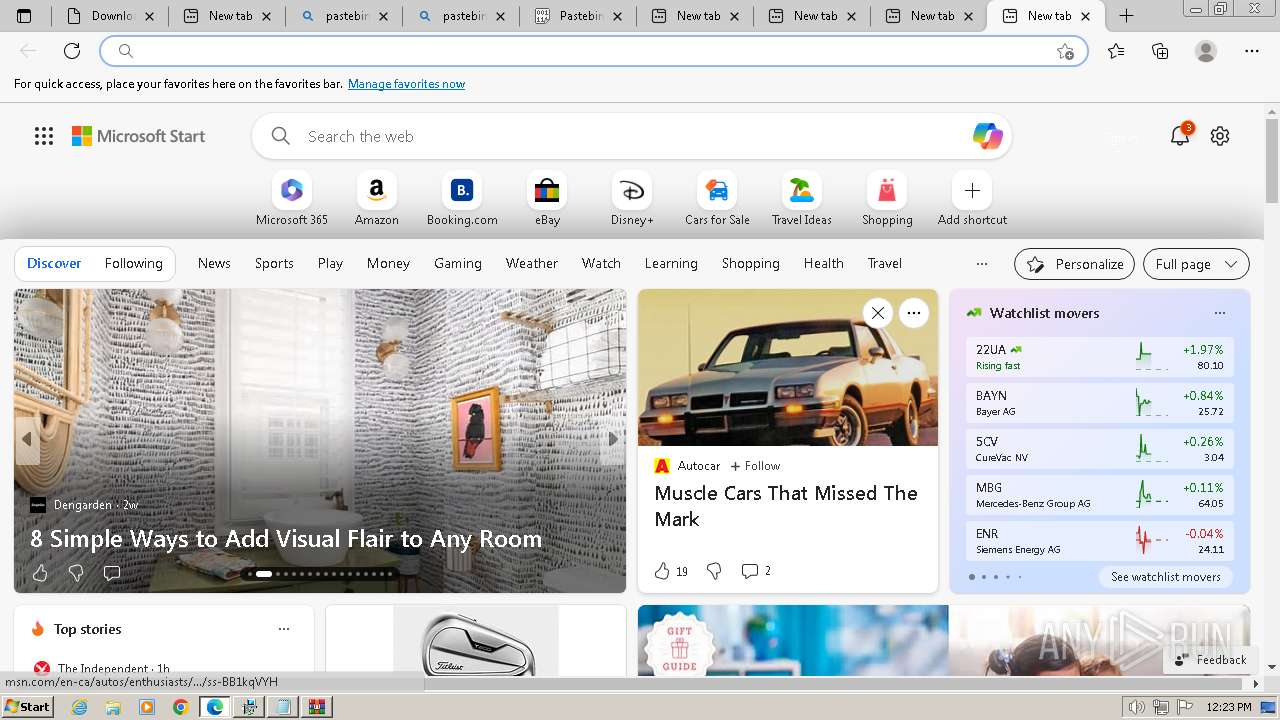Open comments on Muscle Cars article
The width and height of the screenshot is (1280, 720).
click(756, 571)
